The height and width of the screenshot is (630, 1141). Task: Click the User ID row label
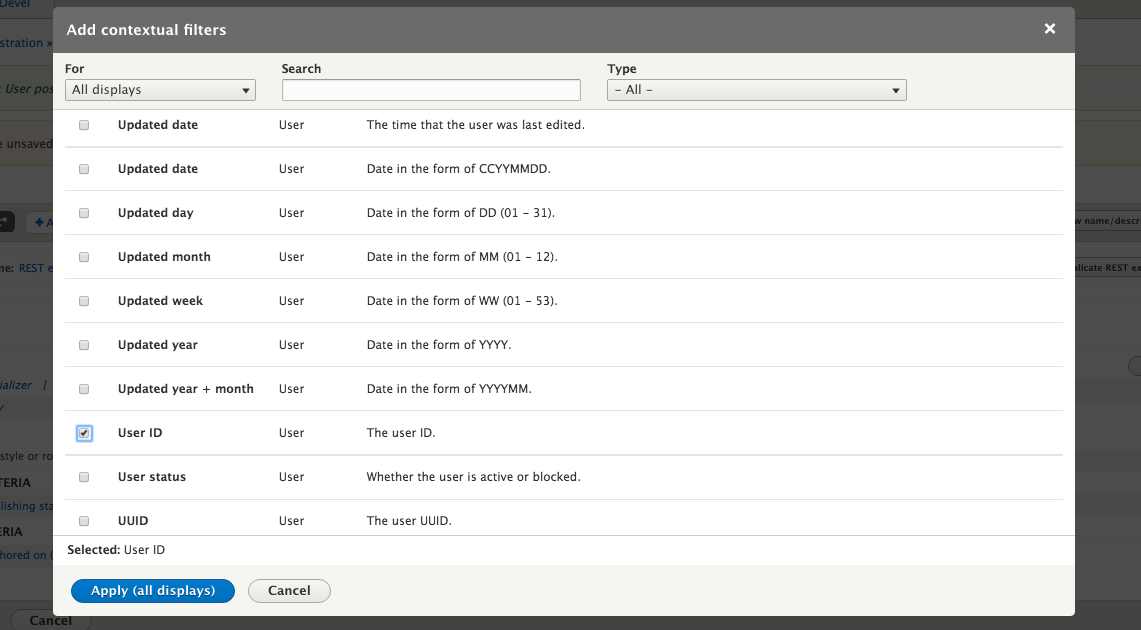[x=140, y=433]
